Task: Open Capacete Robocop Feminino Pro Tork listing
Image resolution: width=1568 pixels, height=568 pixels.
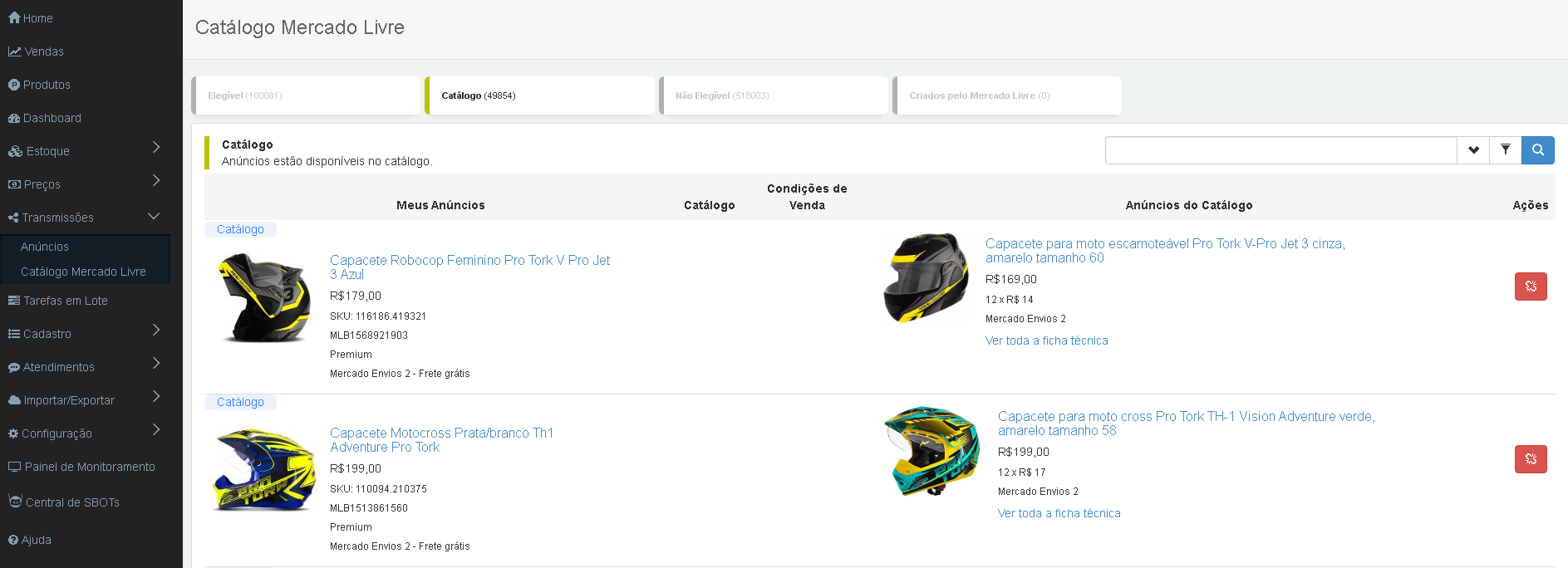Action: point(469,267)
